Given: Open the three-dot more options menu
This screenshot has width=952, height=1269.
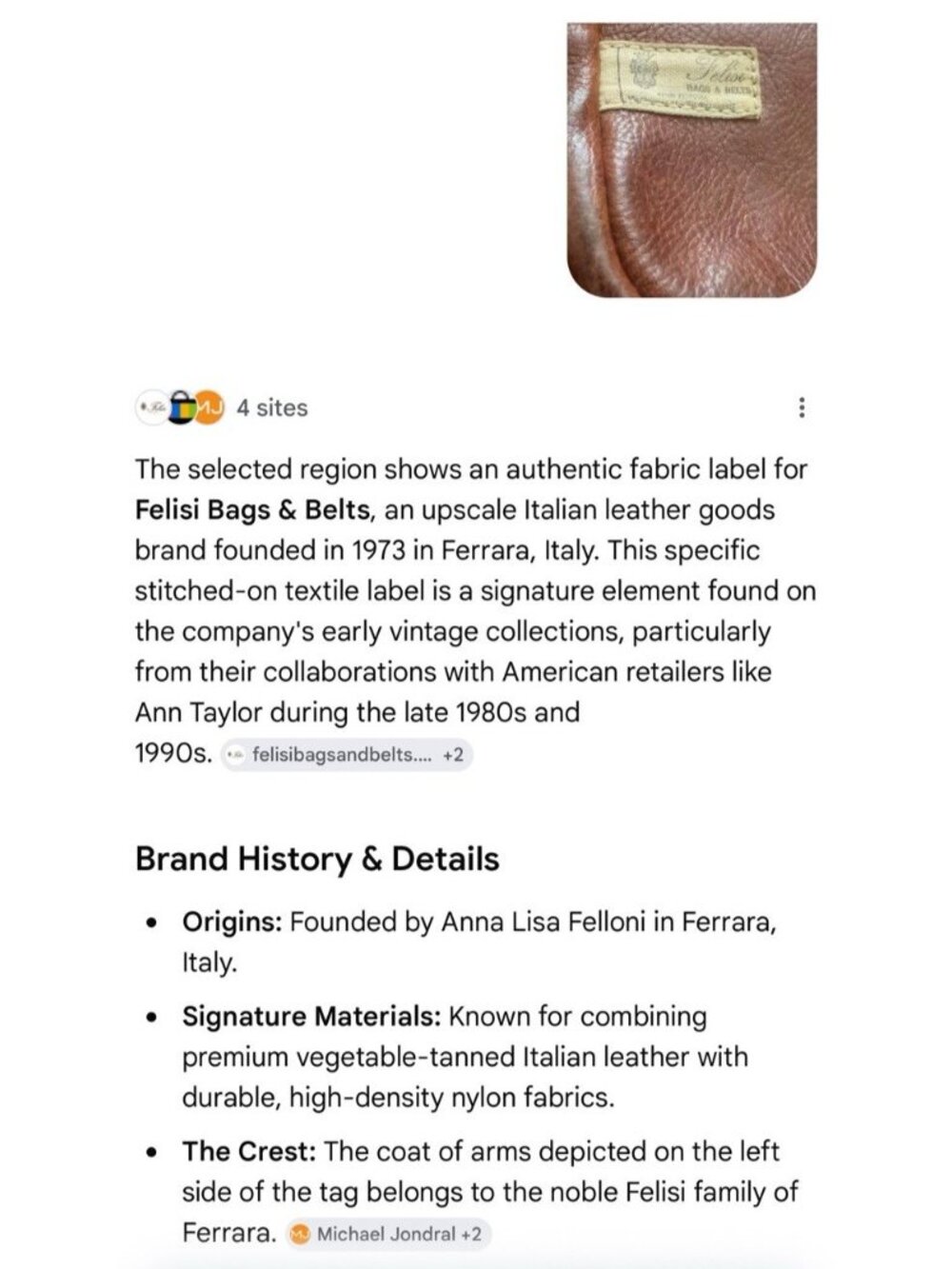Looking at the screenshot, I should (802, 407).
